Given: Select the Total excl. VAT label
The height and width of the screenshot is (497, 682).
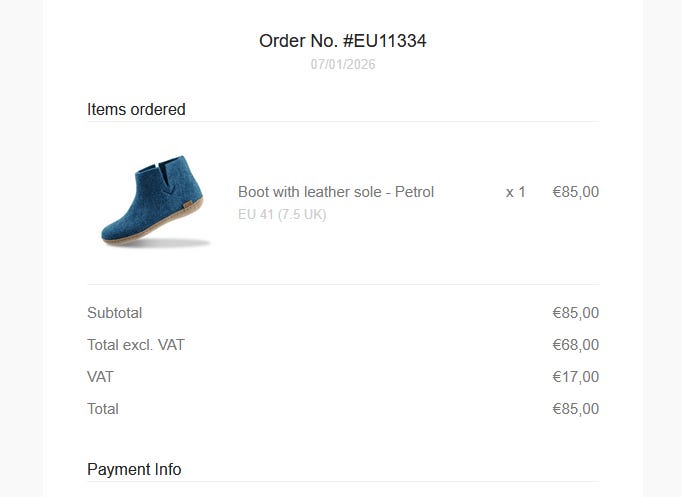Looking at the screenshot, I should point(135,345).
